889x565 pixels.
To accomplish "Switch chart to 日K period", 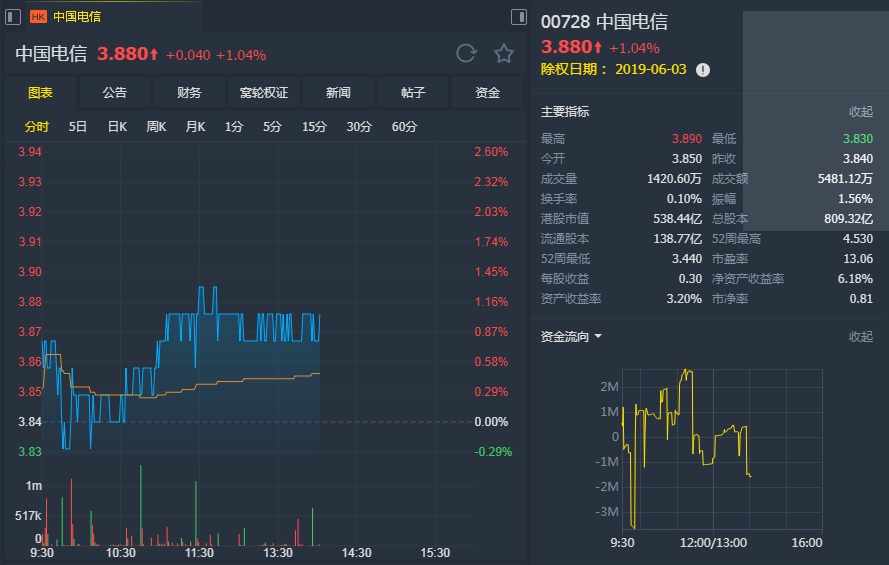I will (x=117, y=127).
